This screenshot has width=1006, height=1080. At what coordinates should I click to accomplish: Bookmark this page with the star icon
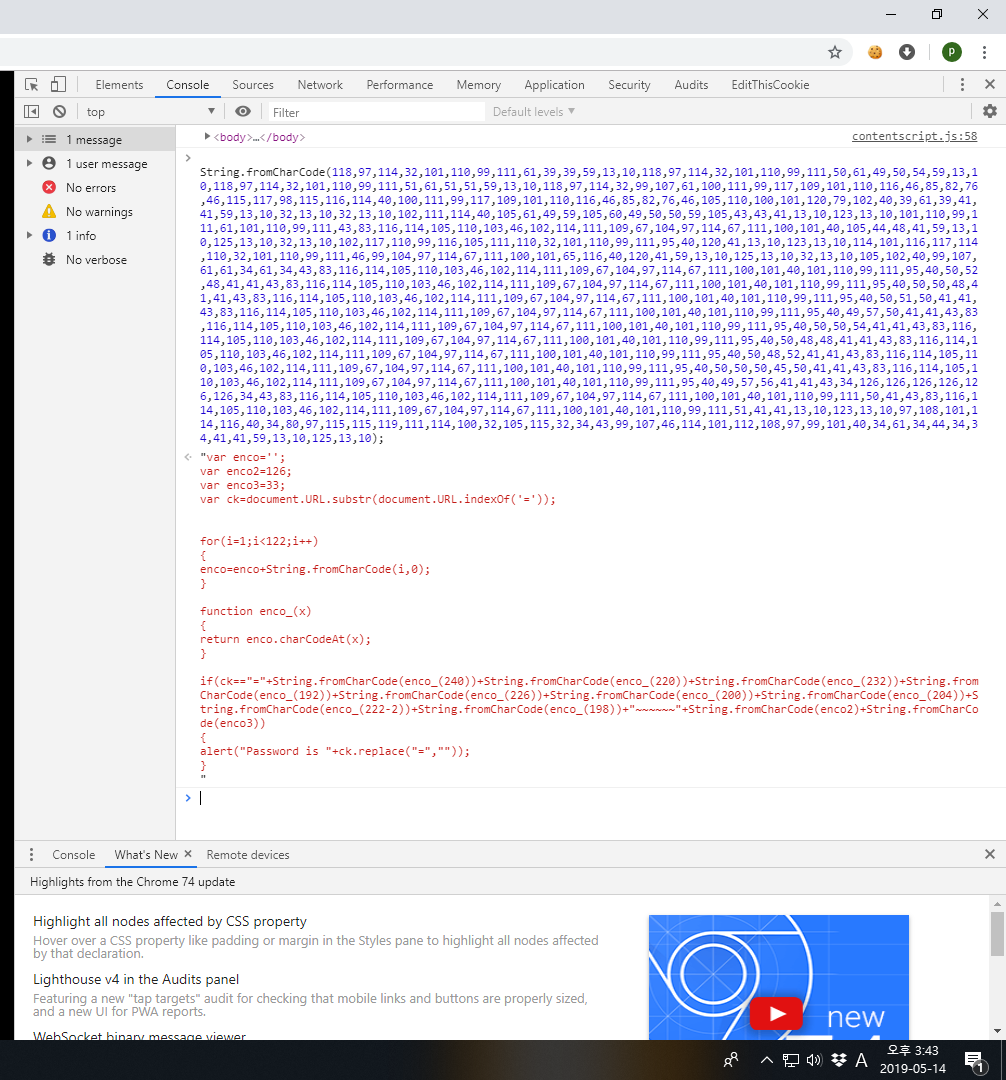pos(835,52)
